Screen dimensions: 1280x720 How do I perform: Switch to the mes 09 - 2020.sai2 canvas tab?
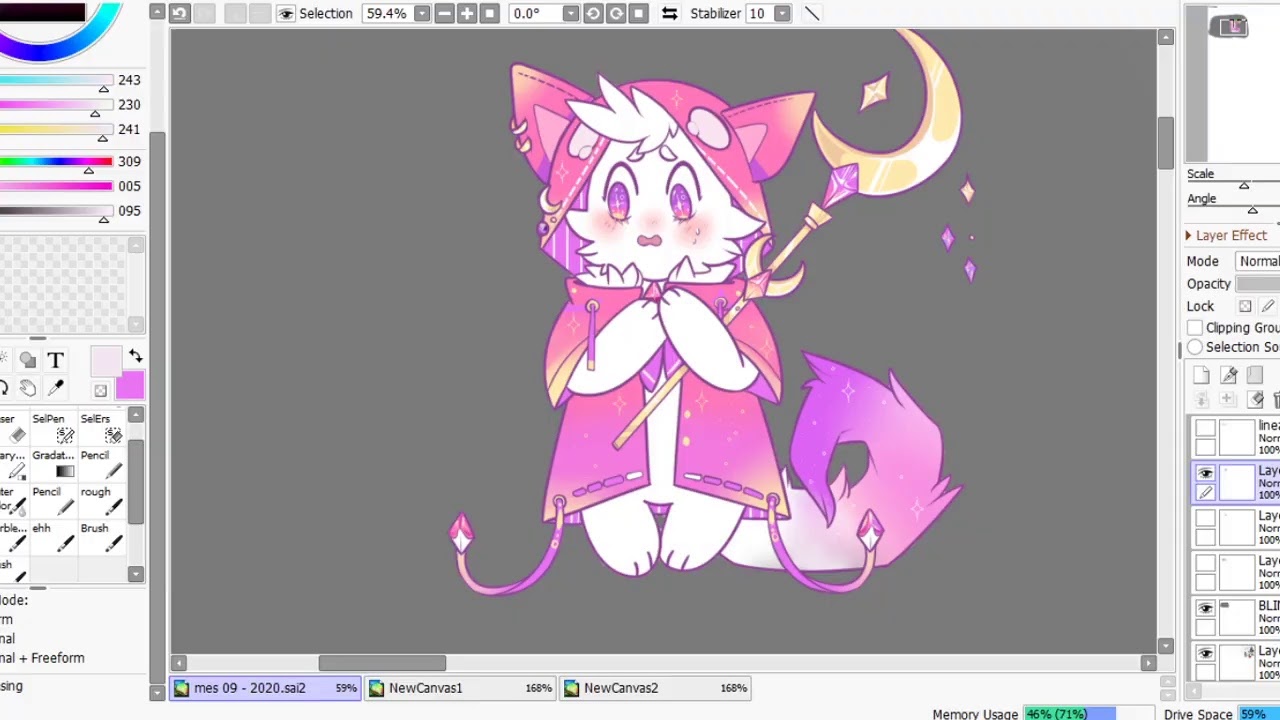[x=265, y=688]
